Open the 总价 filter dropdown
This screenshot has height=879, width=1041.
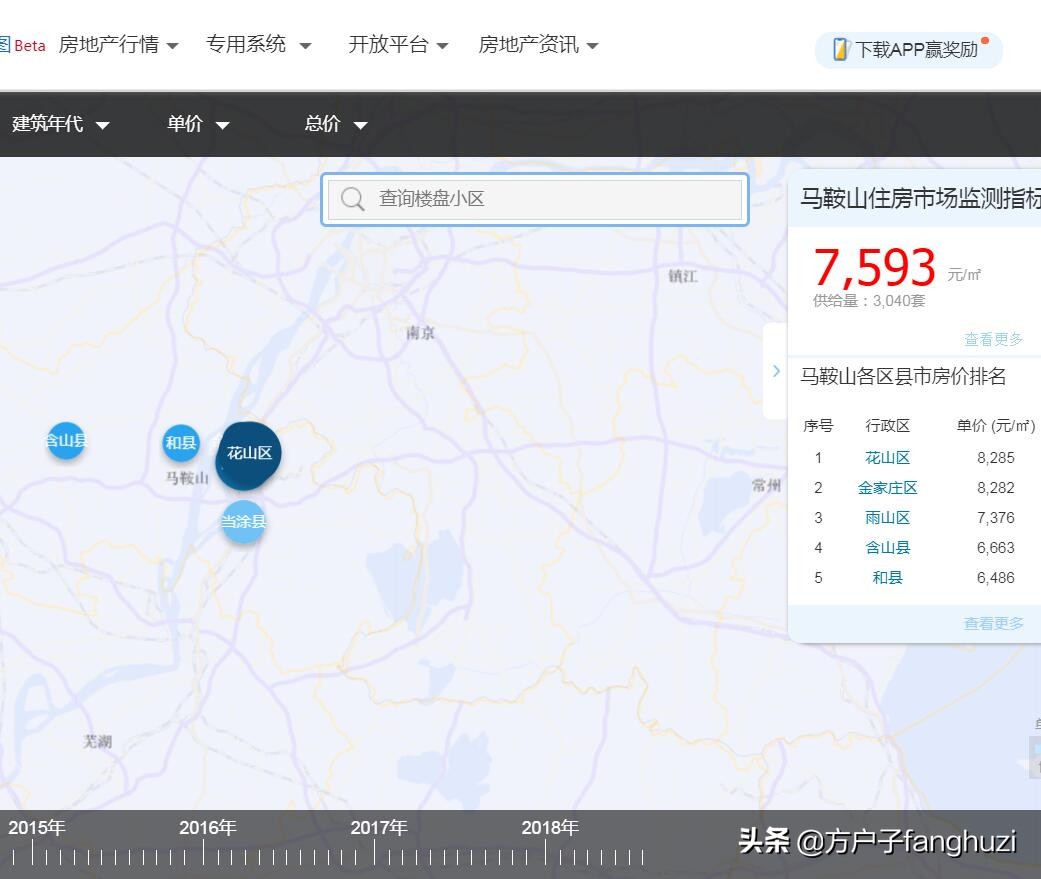tap(333, 124)
